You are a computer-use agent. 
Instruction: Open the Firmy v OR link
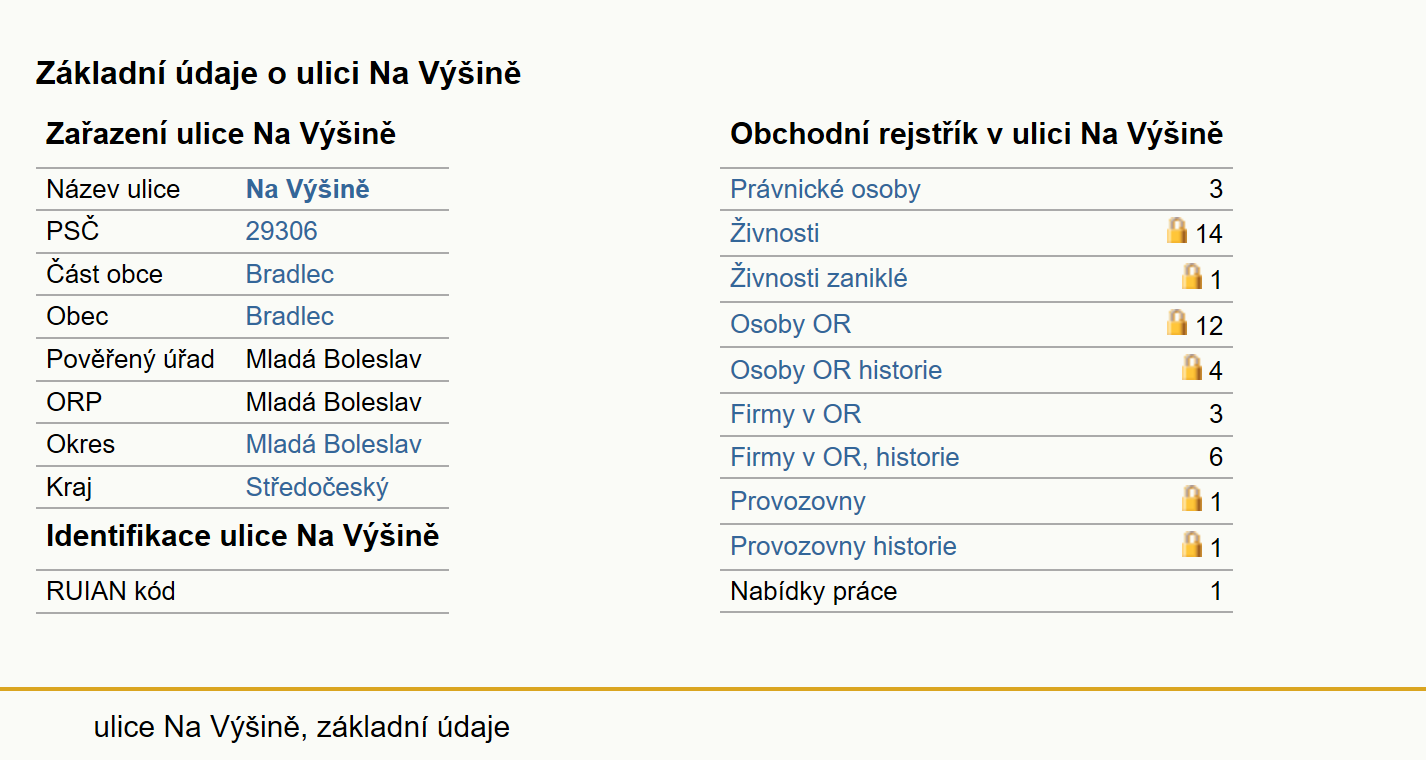click(x=796, y=414)
